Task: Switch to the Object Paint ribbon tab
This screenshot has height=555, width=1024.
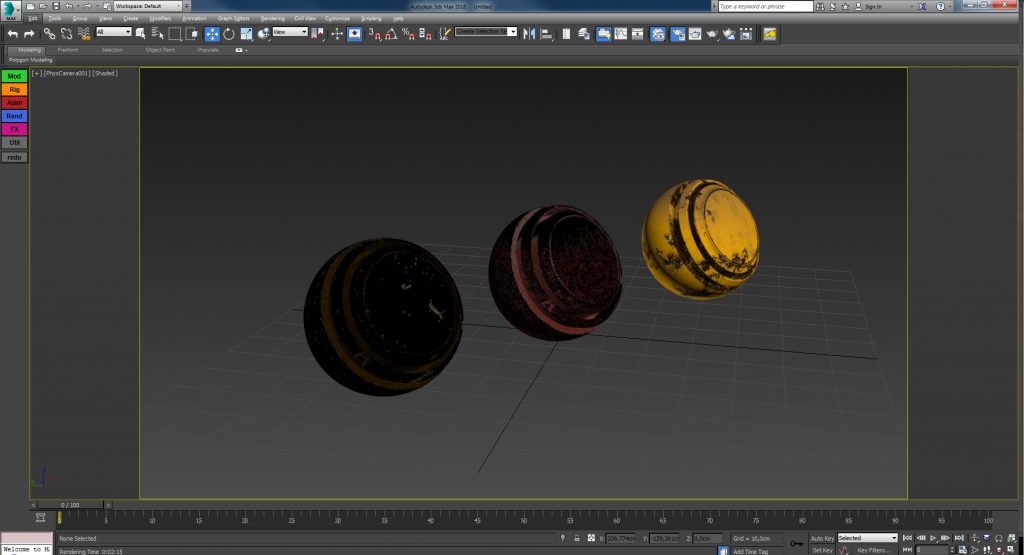Action: [x=160, y=50]
